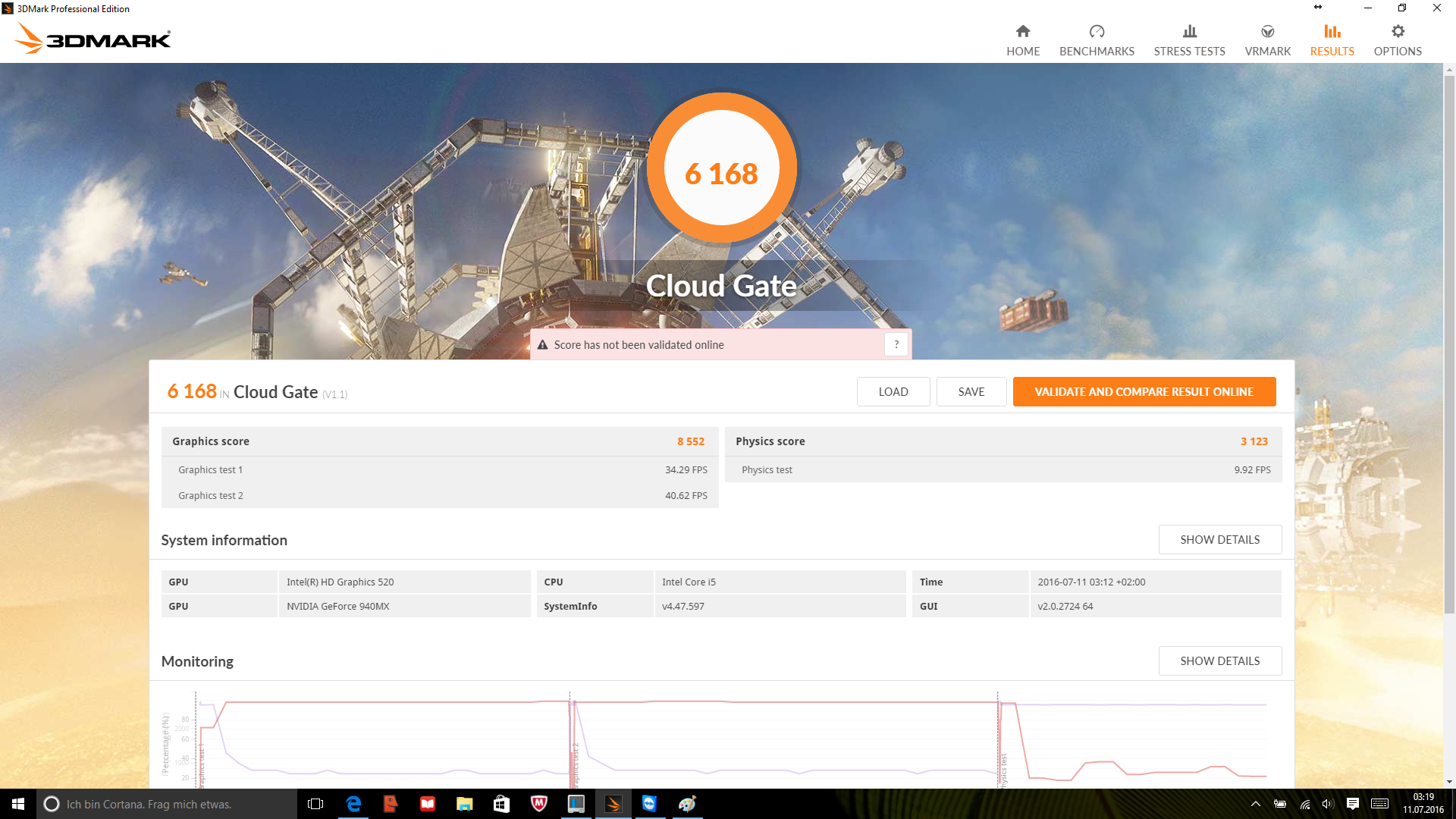Open the Home tab
Viewport: 1456px width, 819px height.
1023,40
